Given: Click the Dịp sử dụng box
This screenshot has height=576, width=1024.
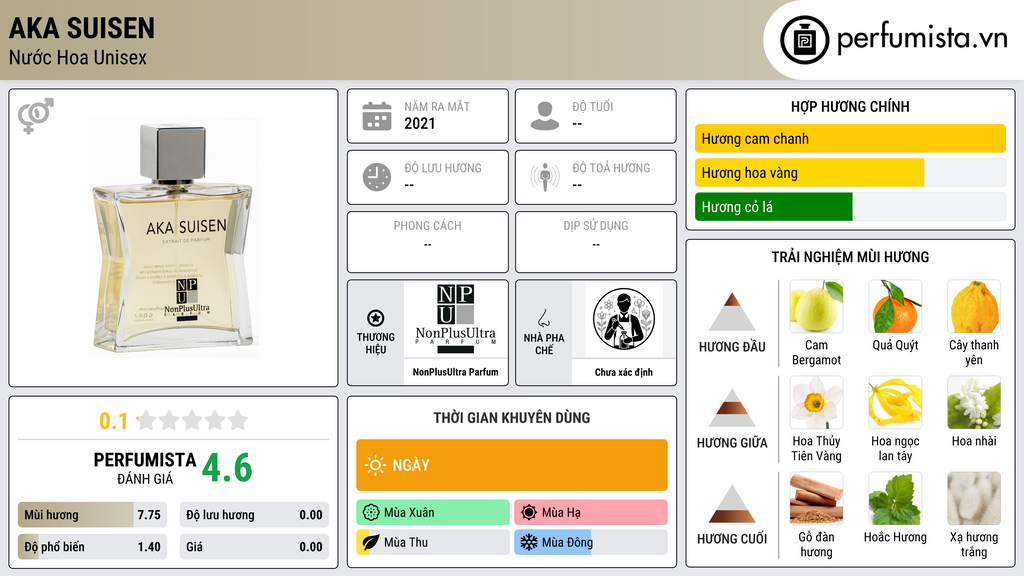Looking at the screenshot, I should pos(596,242).
